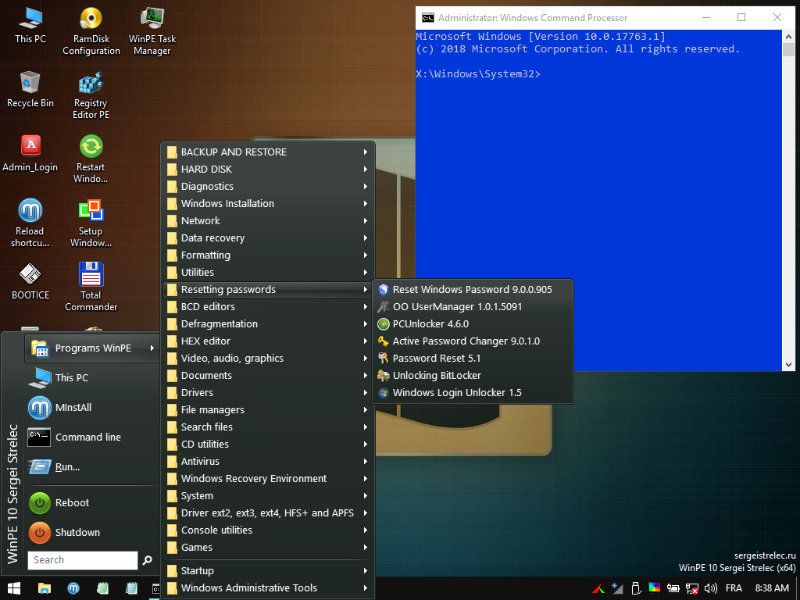Expand the Utilities submenu
The height and width of the screenshot is (600, 800).
point(268,272)
